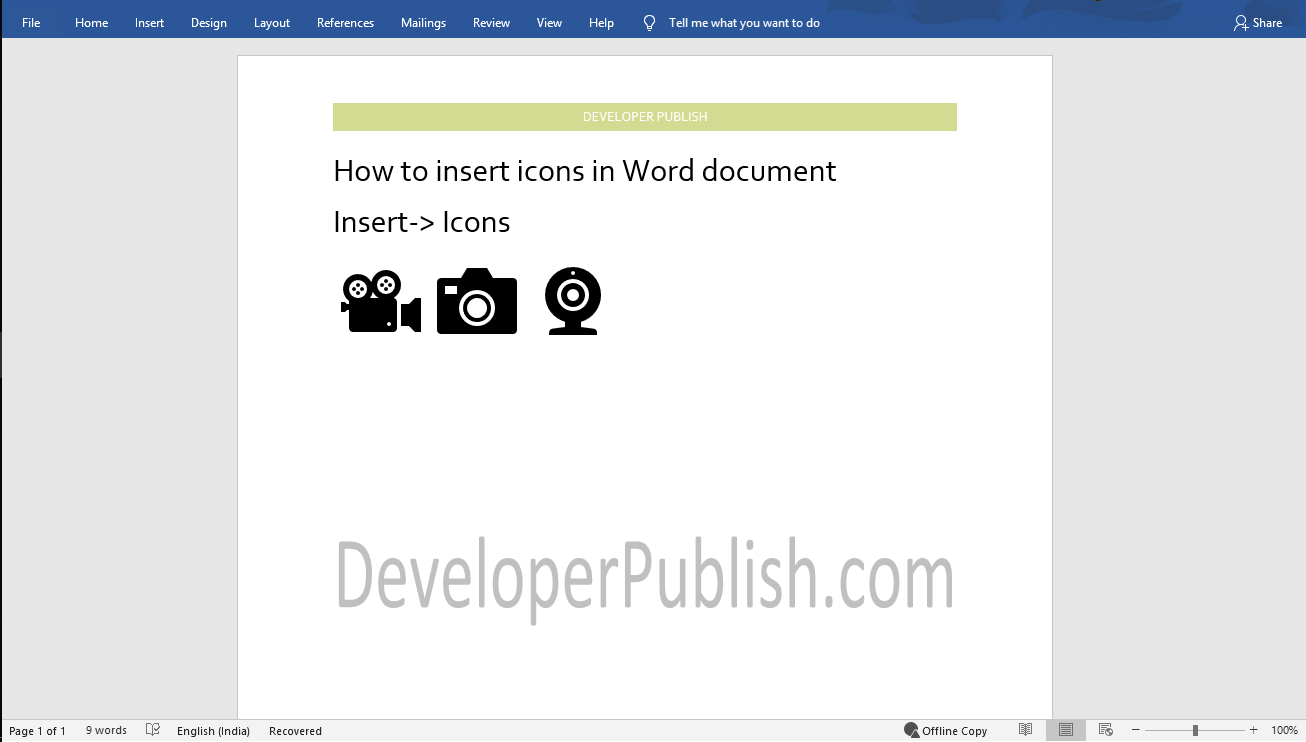The height and width of the screenshot is (742, 1306).
Task: Switch to Read Mode view
Action: click(1025, 730)
